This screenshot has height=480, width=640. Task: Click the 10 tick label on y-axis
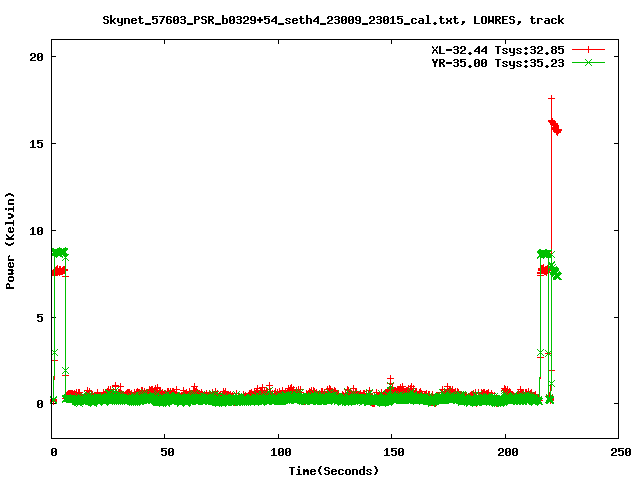pos(35,230)
